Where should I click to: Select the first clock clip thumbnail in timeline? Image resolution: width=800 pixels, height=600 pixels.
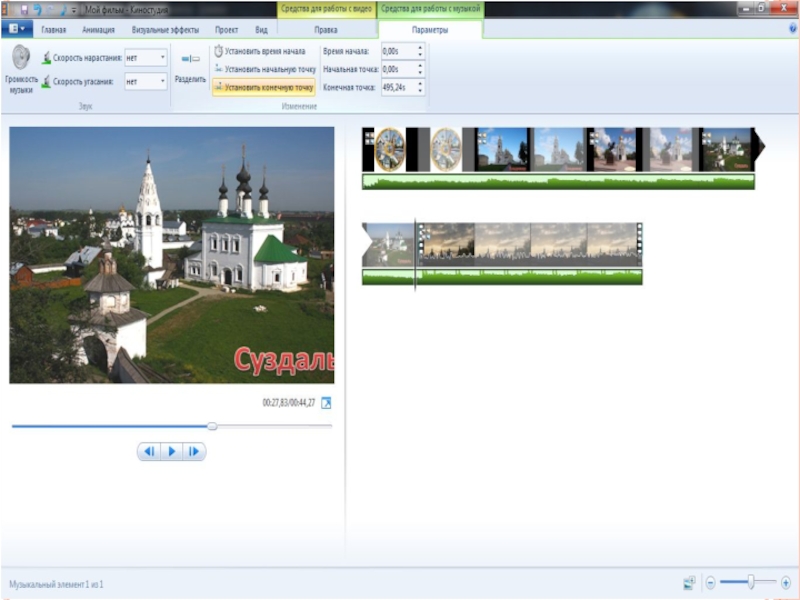tap(390, 149)
